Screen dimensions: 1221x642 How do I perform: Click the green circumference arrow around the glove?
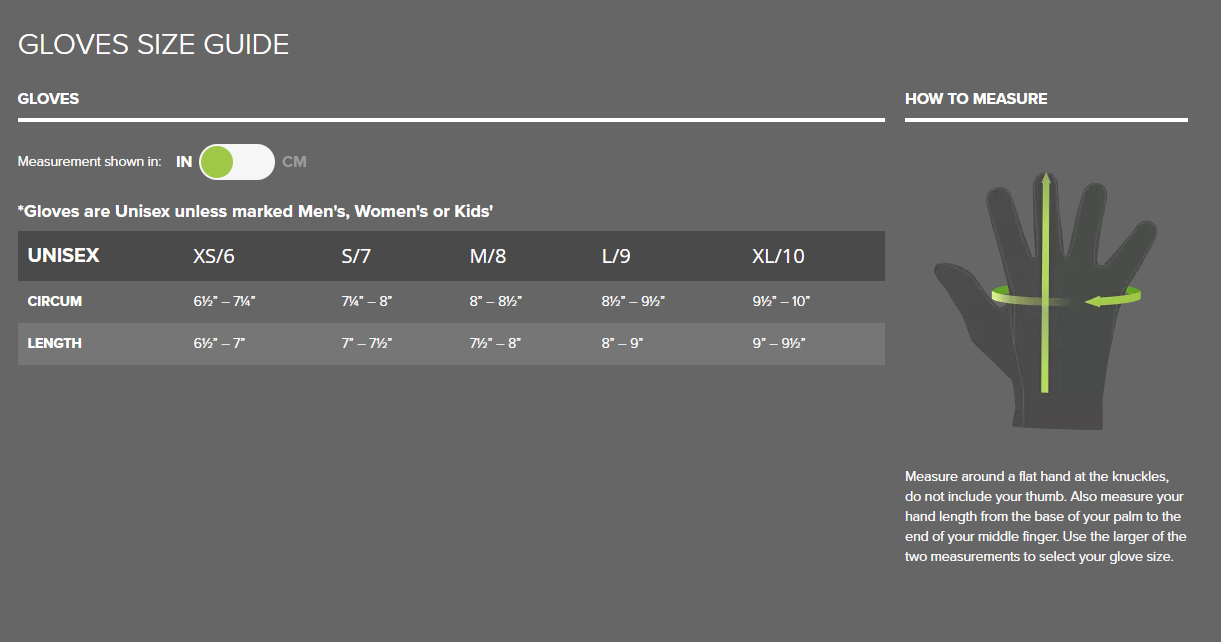(1110, 298)
